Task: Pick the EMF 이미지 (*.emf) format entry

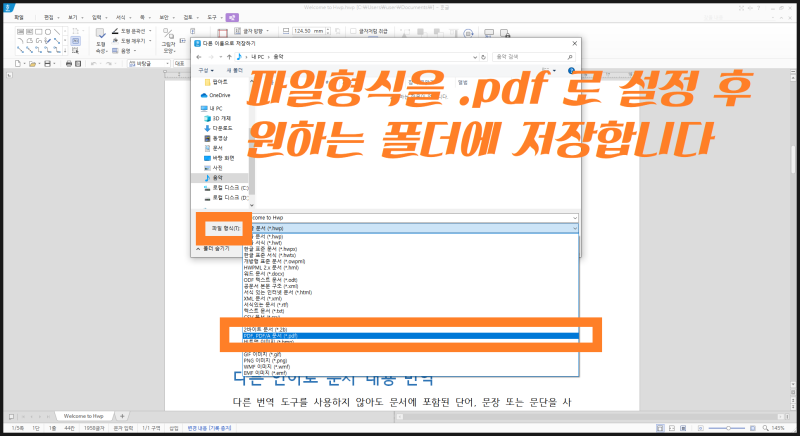Action: (x=411, y=373)
